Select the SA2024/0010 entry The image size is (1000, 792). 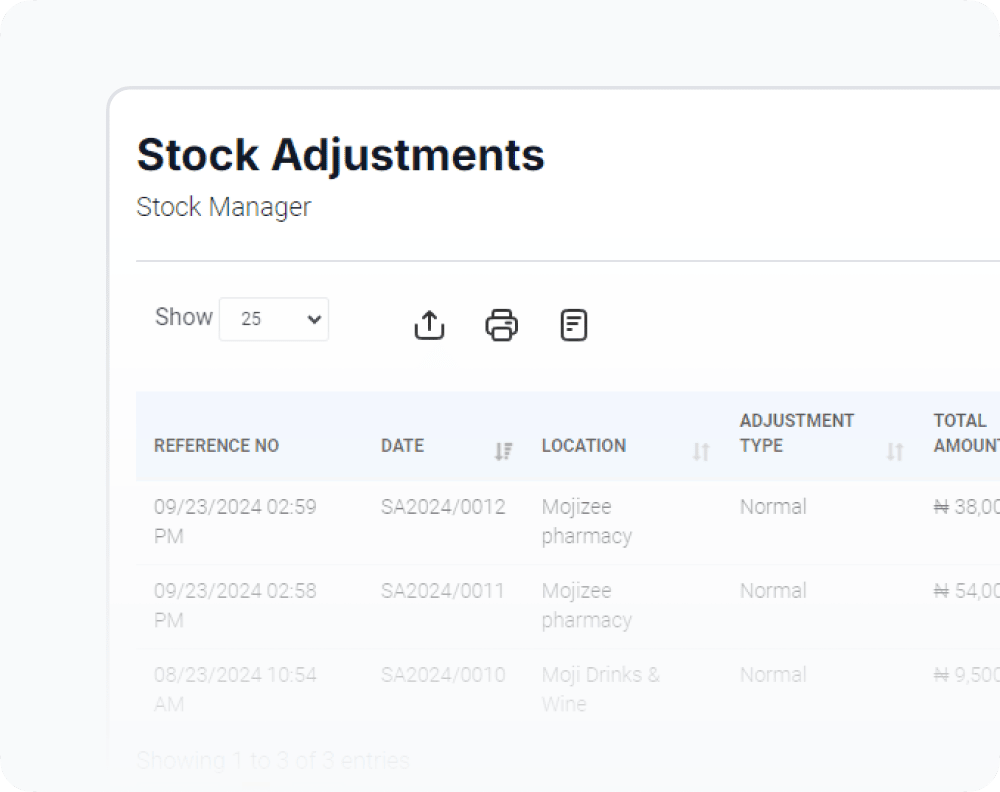coord(443,675)
